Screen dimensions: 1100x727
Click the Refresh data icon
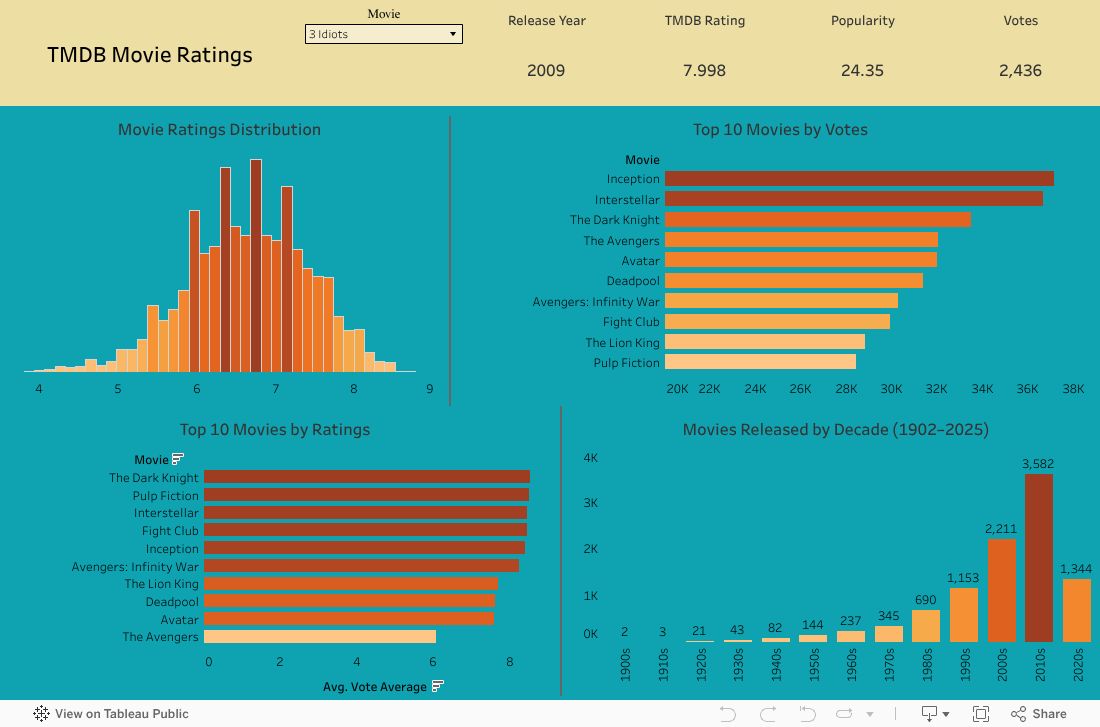tap(846, 714)
